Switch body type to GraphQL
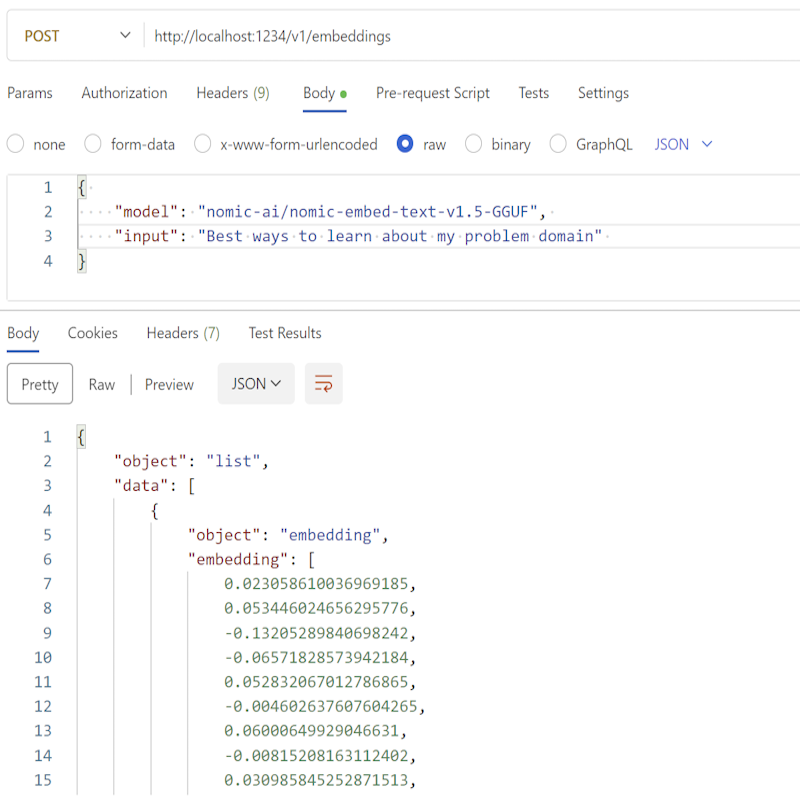Image resolution: width=800 pixels, height=800 pixels. (x=557, y=144)
